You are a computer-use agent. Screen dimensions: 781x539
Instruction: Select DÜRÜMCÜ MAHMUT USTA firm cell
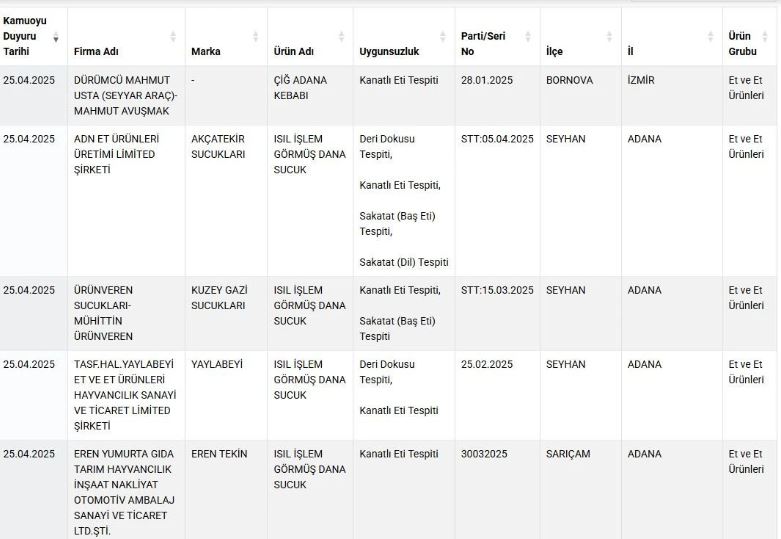pyautogui.click(x=126, y=95)
